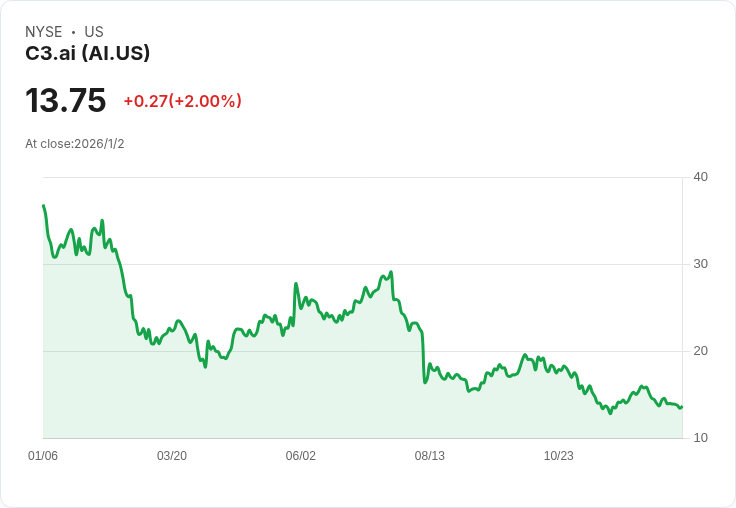The width and height of the screenshot is (736, 508).
Task: Click the current price 13.75
Action: click(66, 101)
